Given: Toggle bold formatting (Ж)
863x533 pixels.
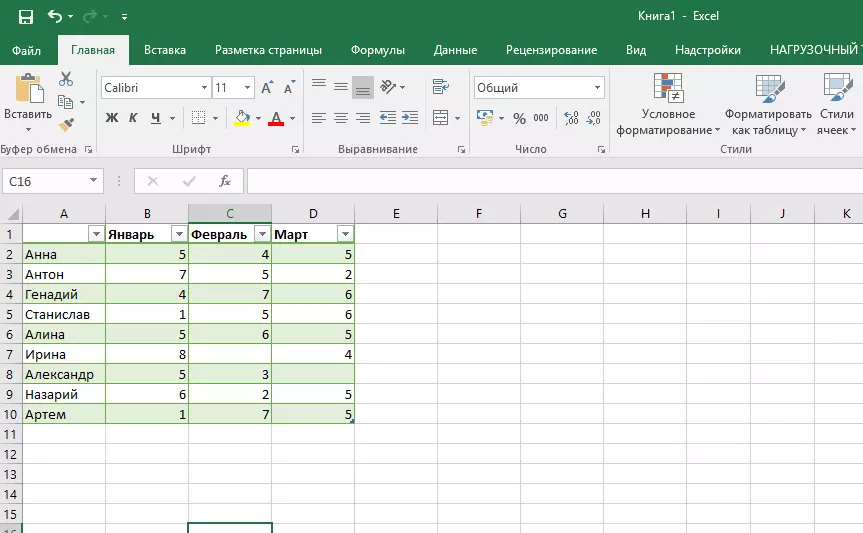Looking at the screenshot, I should tap(112, 118).
